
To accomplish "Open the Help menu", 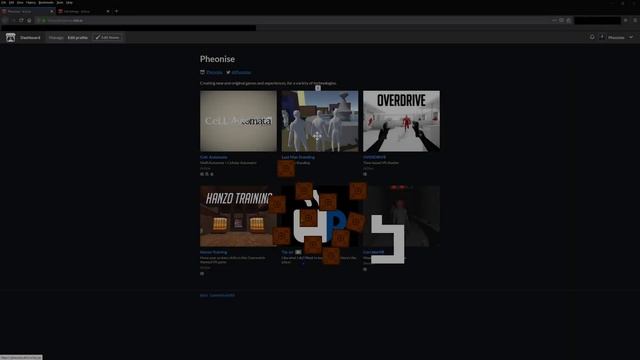I will pyautogui.click(x=69, y=2).
